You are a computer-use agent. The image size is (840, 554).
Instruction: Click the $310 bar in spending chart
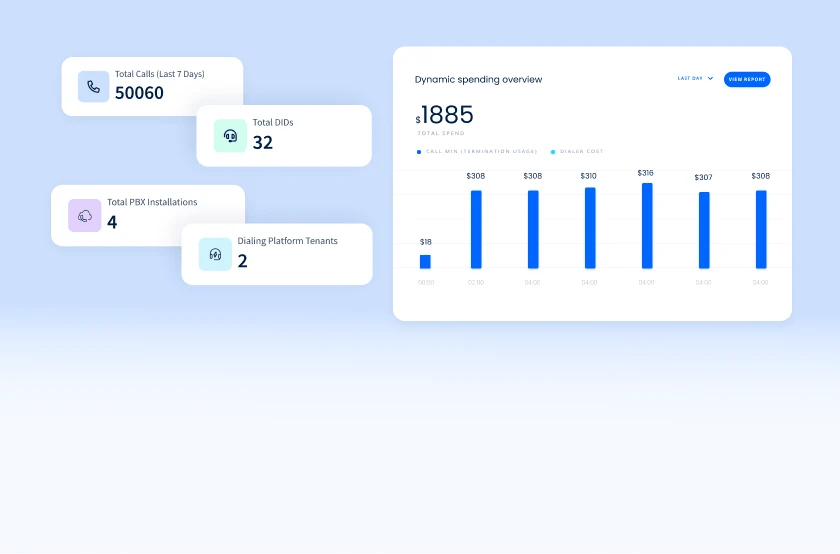tap(590, 228)
